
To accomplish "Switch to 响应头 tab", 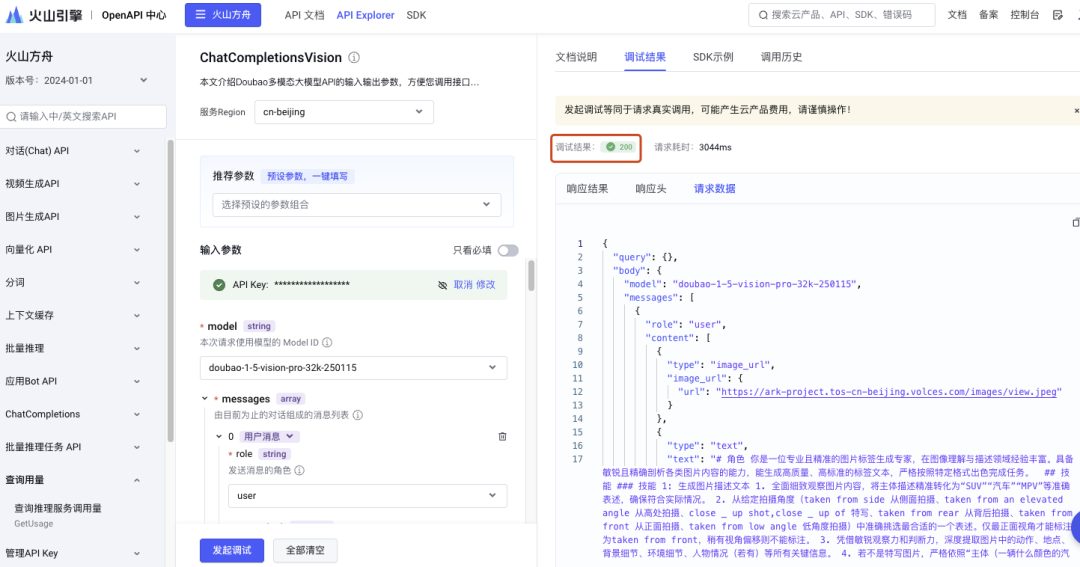I will point(651,189).
